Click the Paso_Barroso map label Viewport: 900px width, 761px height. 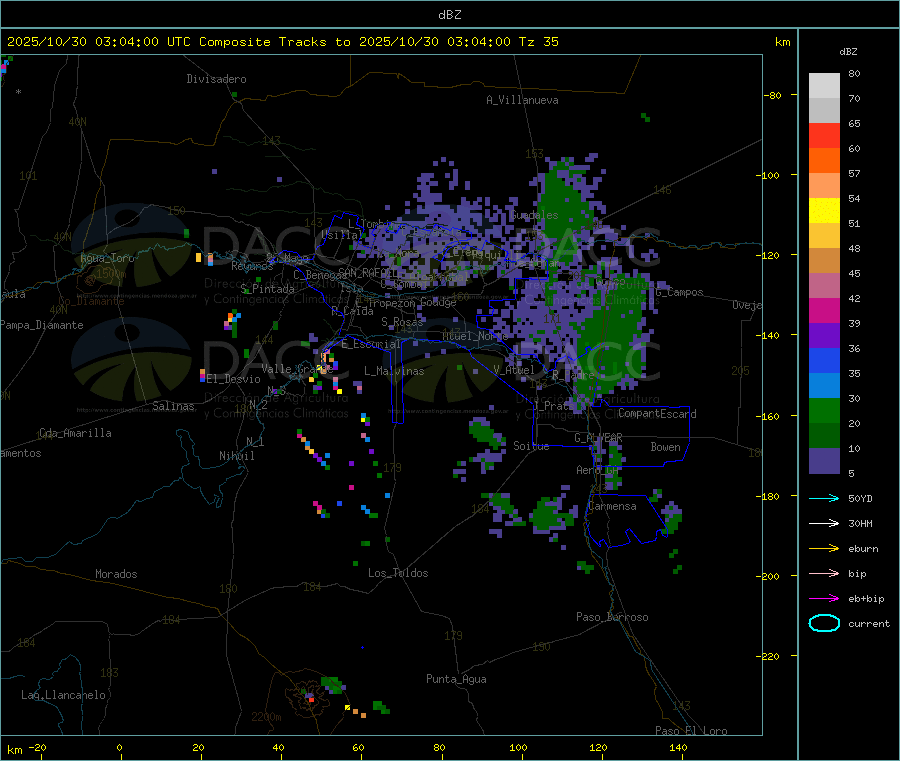[x=612, y=617]
